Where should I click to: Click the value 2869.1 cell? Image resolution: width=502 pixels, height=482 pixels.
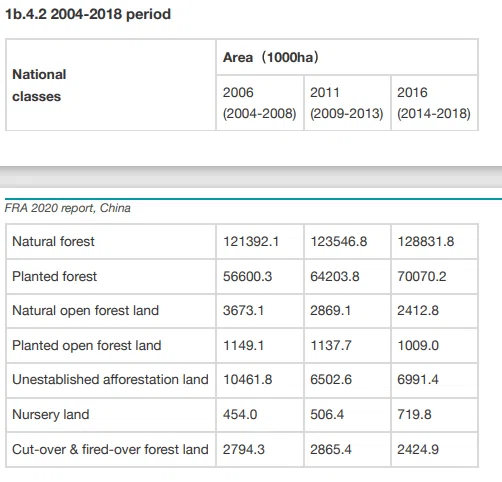point(347,311)
